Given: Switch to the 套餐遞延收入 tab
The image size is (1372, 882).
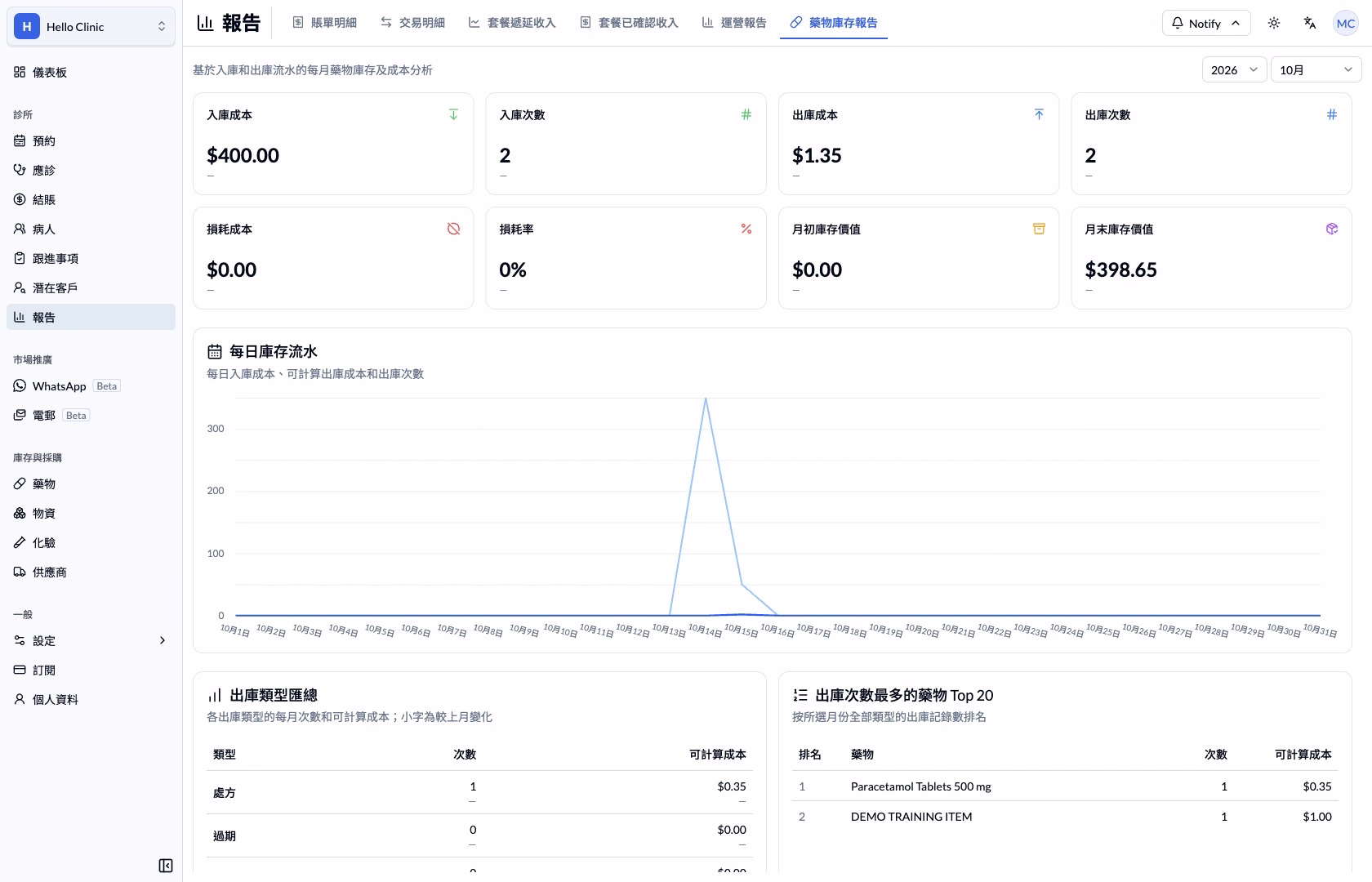Looking at the screenshot, I should pos(512,23).
